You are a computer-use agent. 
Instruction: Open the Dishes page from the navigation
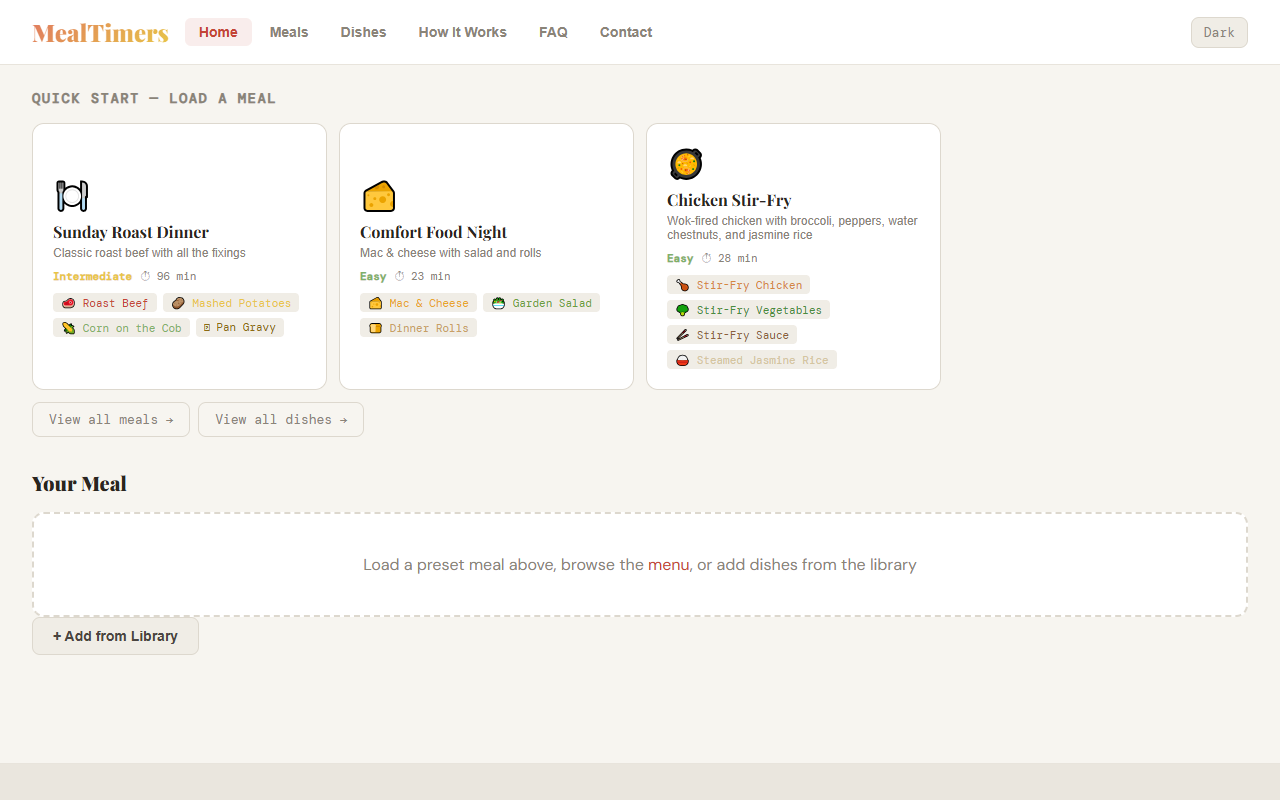click(x=363, y=32)
